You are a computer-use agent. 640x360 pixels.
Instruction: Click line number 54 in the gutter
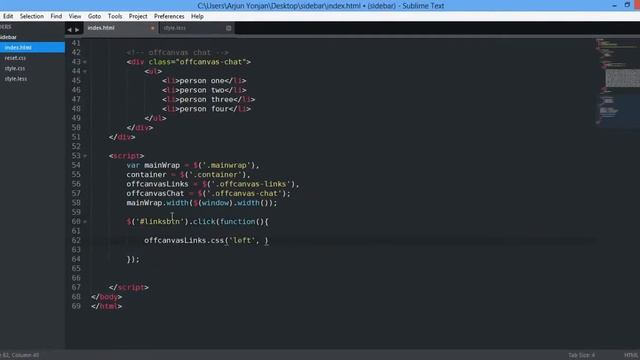click(x=76, y=165)
